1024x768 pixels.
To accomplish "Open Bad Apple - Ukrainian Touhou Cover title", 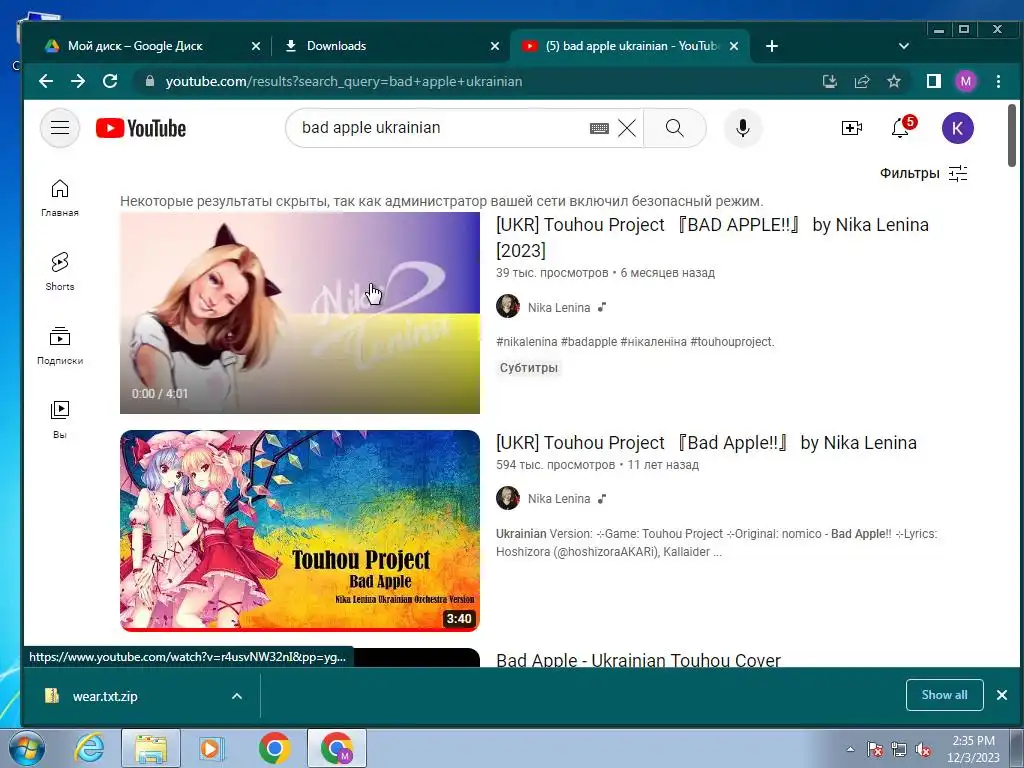I will pyautogui.click(x=638, y=660).
